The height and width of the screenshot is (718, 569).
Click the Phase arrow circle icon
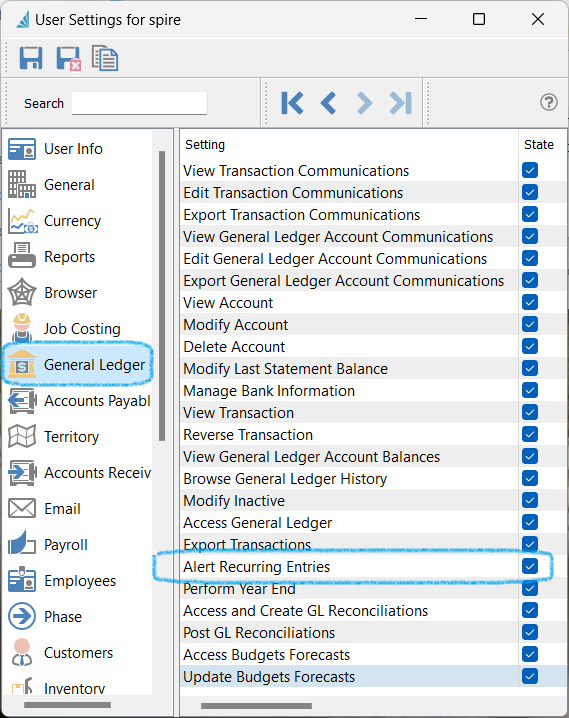point(22,616)
